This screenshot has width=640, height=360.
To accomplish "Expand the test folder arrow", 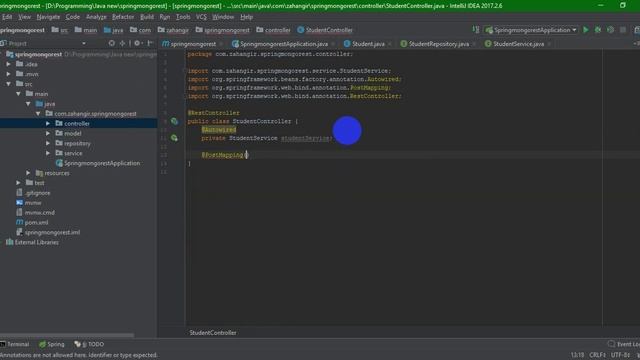I will click(18, 182).
